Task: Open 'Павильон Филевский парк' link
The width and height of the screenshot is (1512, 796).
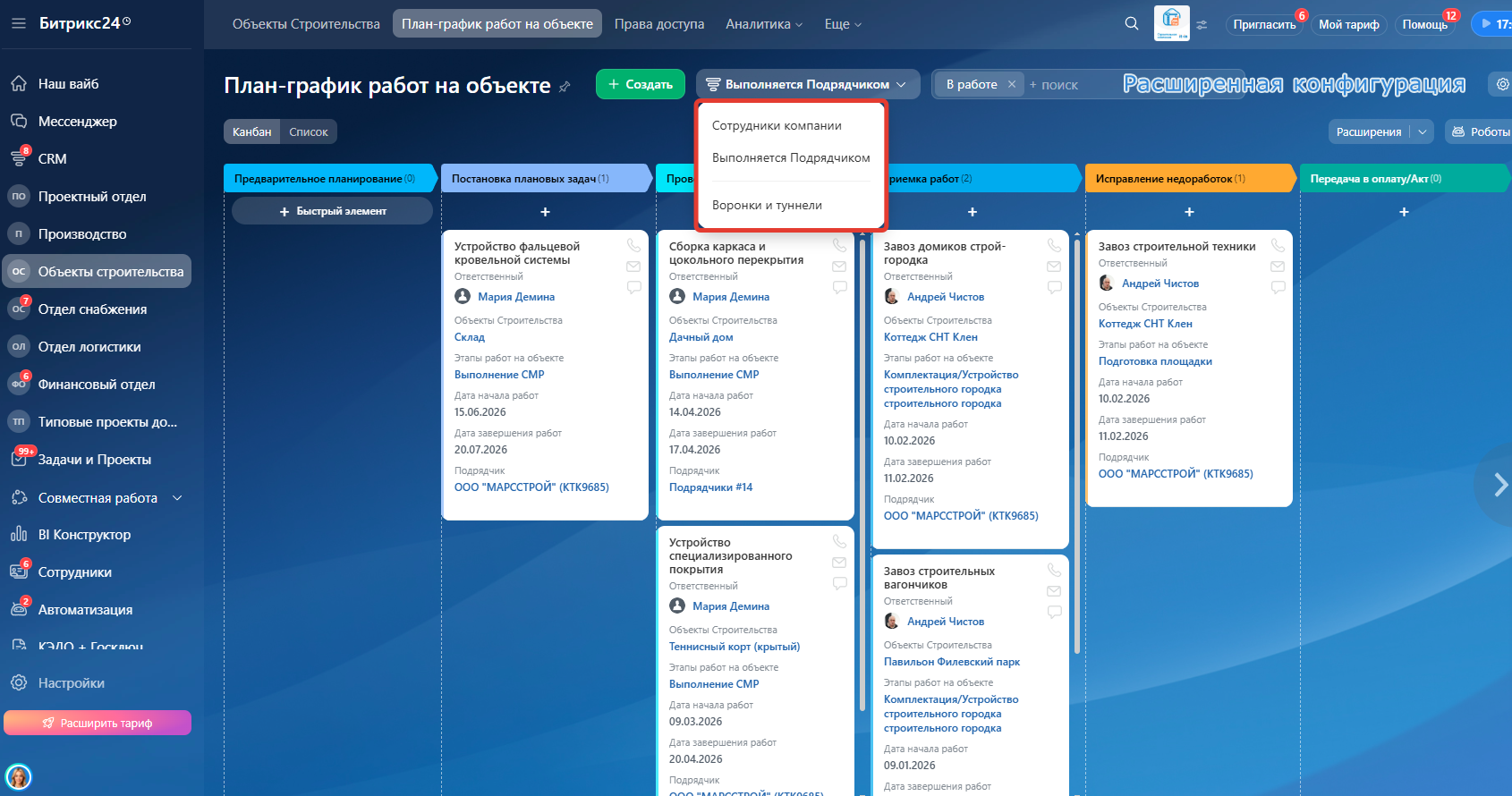Action: [952, 662]
